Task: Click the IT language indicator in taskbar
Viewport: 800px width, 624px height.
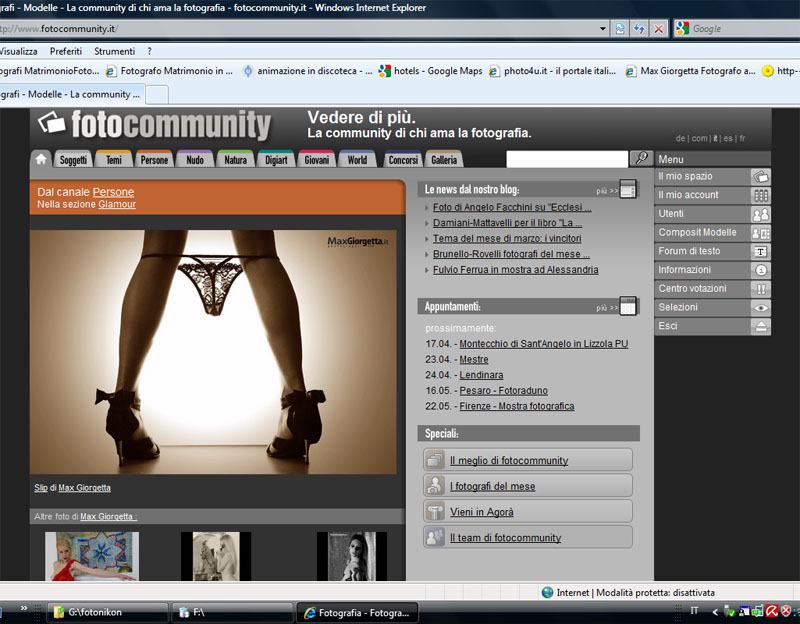Action: tap(694, 610)
